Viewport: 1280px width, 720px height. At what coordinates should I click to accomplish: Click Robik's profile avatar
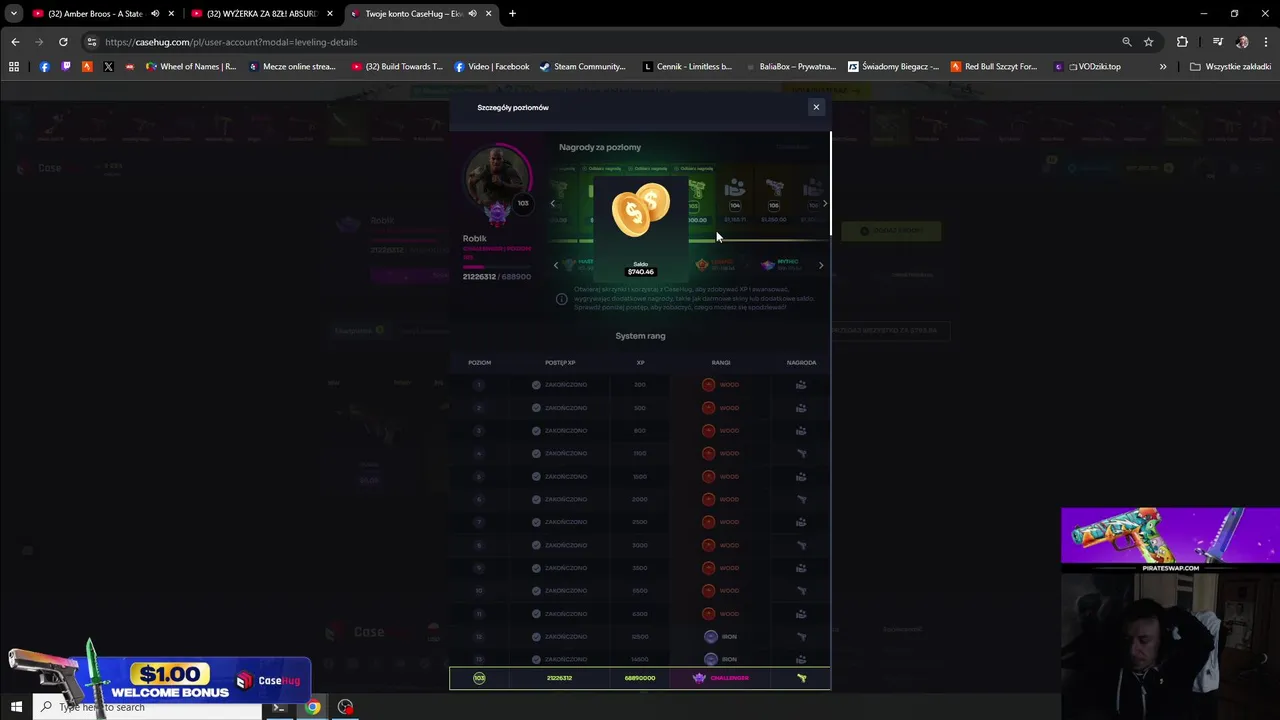coord(498,177)
